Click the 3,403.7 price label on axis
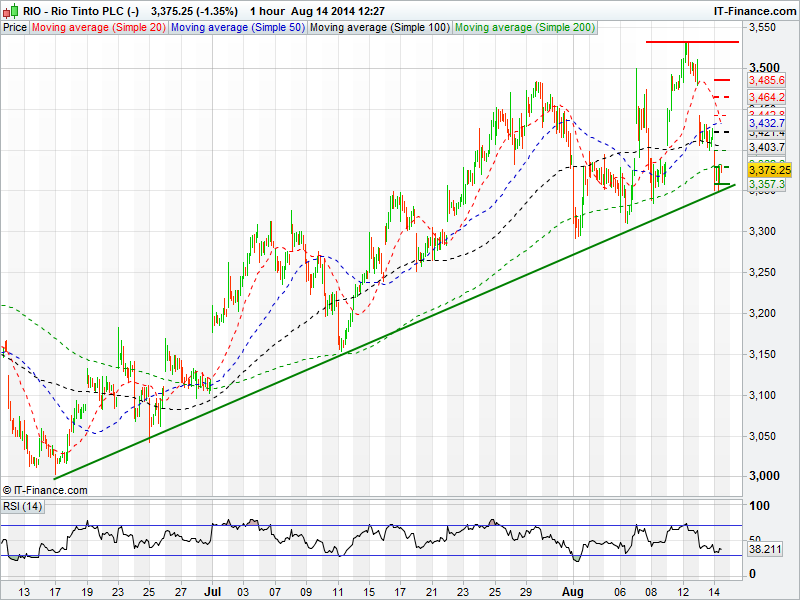The width and height of the screenshot is (800, 600). pos(766,147)
